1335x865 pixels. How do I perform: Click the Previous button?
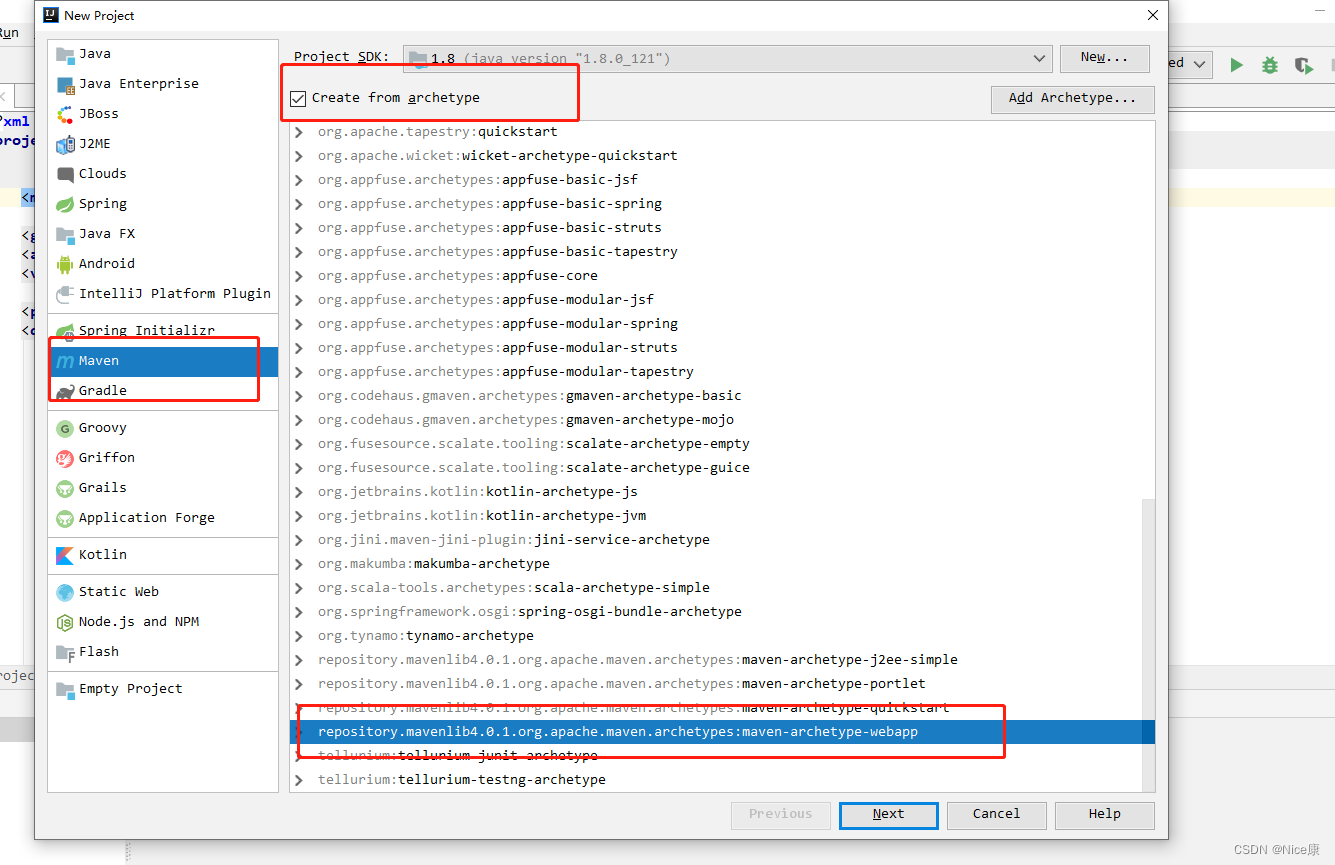point(781,814)
